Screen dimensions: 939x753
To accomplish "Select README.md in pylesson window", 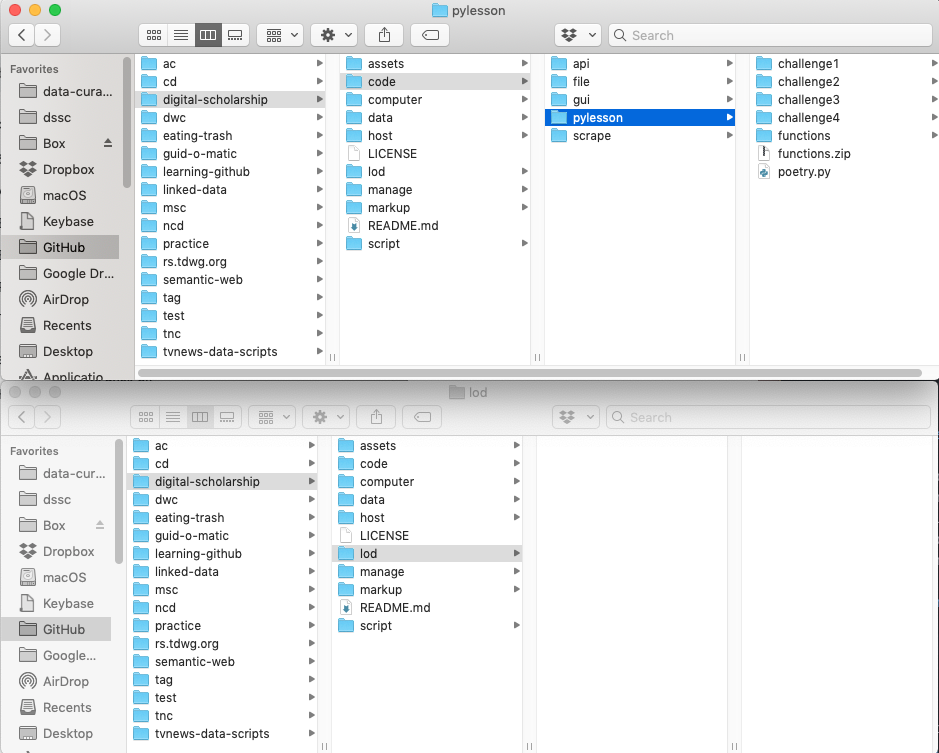I will coord(402,226).
